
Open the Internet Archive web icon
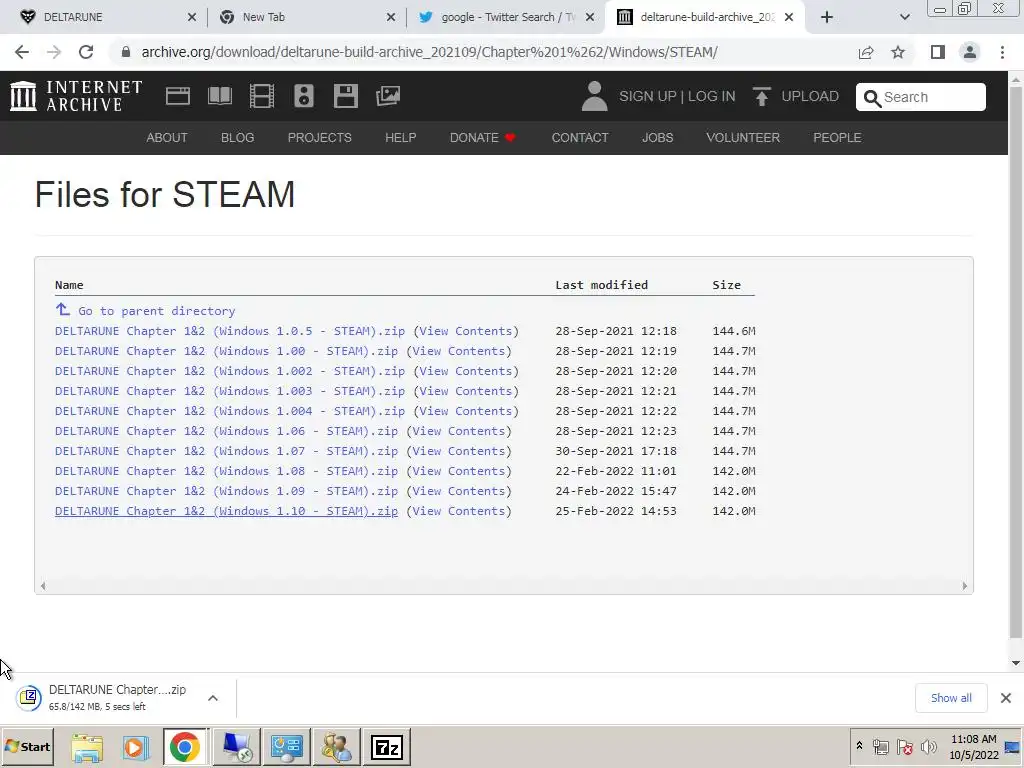tap(178, 97)
